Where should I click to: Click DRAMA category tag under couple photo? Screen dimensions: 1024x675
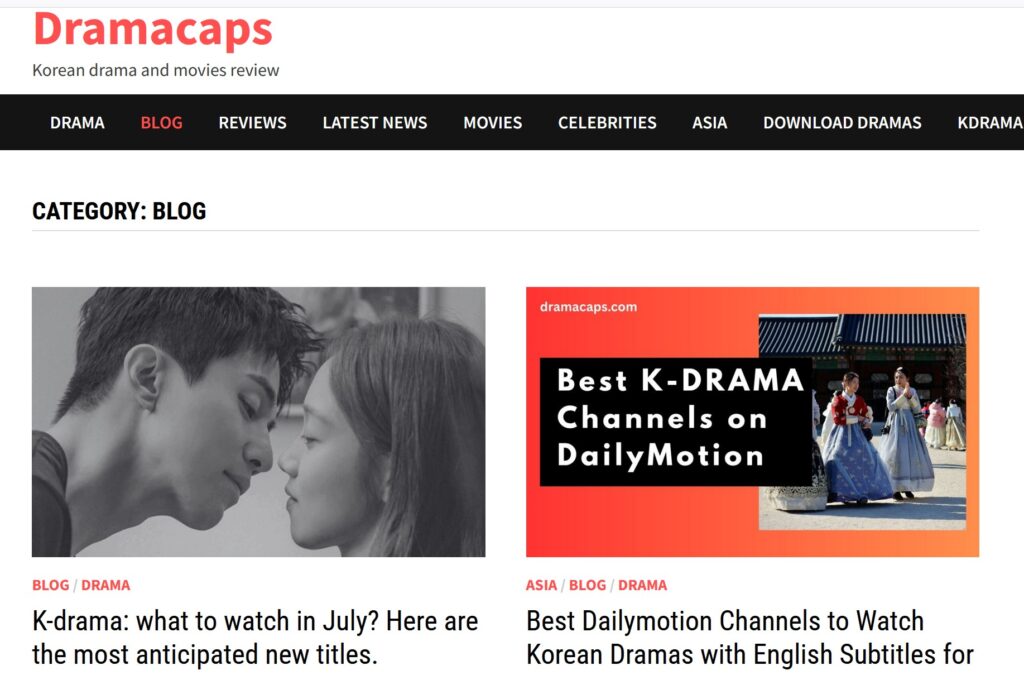pos(105,585)
